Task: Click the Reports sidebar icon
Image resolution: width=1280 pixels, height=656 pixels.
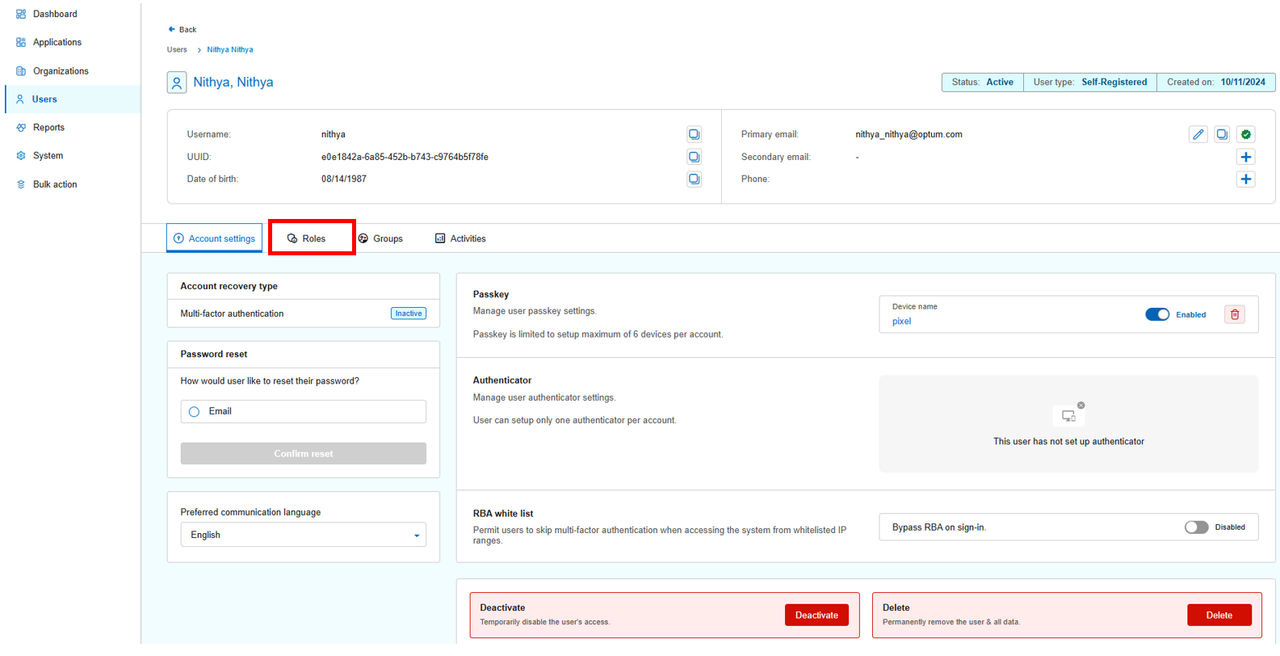Action: pos(21,127)
